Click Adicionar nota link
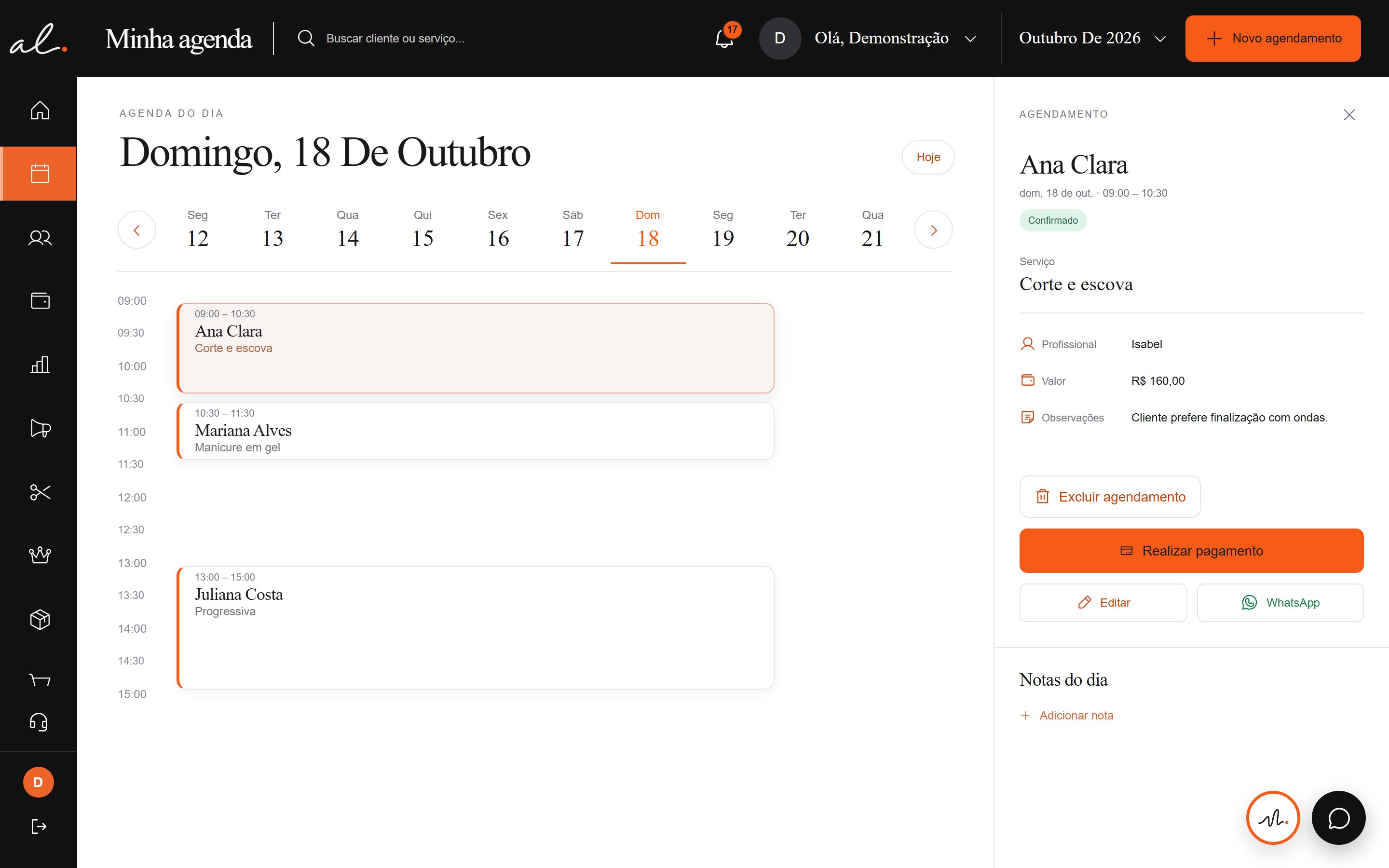1389x868 pixels. click(x=1066, y=715)
